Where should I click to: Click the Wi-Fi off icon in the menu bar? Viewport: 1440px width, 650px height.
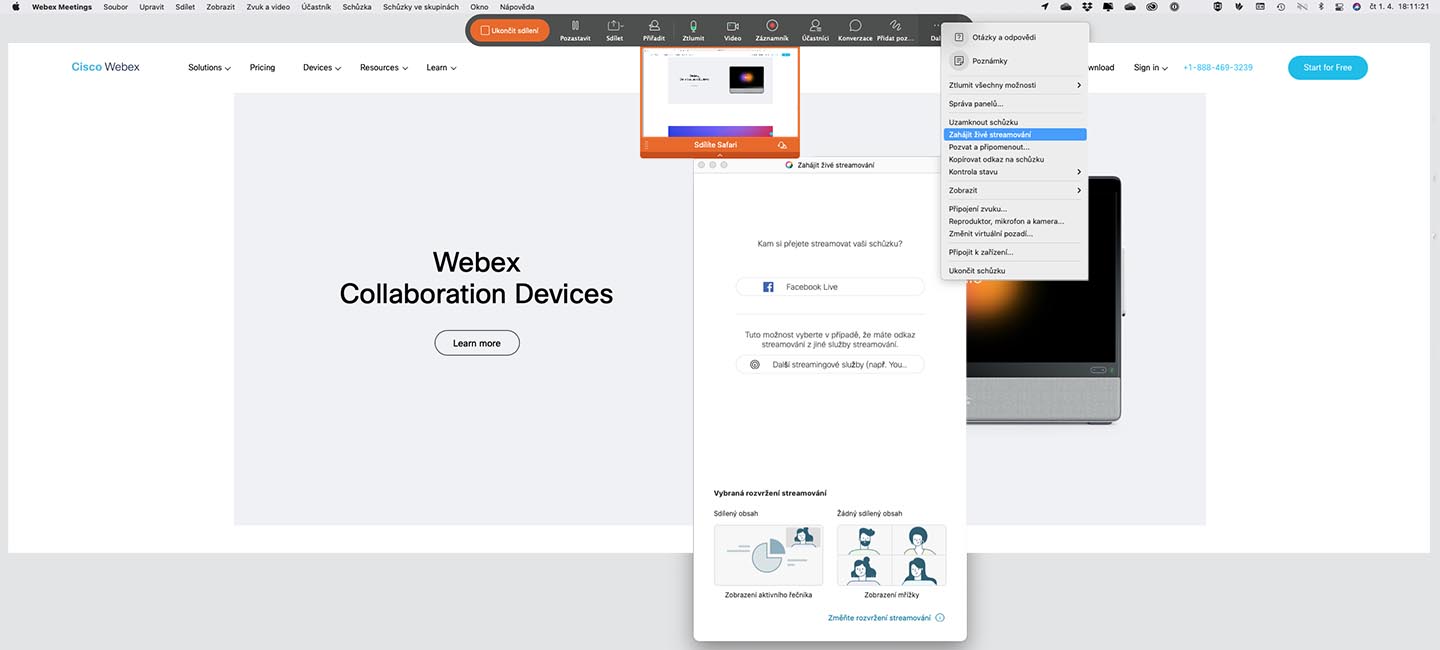coord(1301,6)
